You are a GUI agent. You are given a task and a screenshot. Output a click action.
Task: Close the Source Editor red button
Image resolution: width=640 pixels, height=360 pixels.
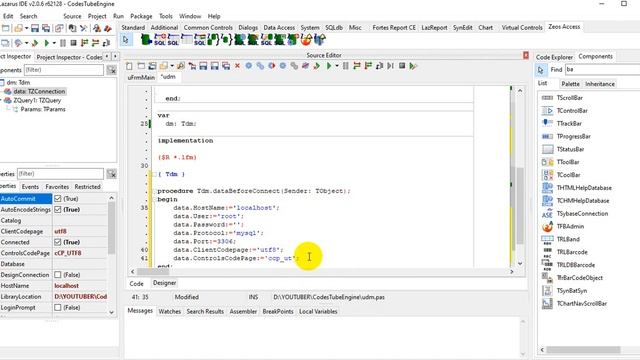[x=526, y=55]
